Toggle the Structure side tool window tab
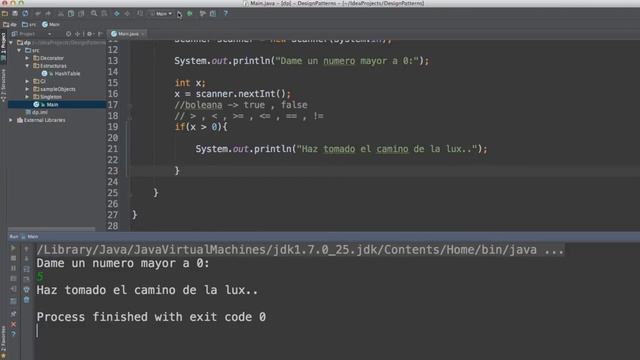 pos(3,85)
